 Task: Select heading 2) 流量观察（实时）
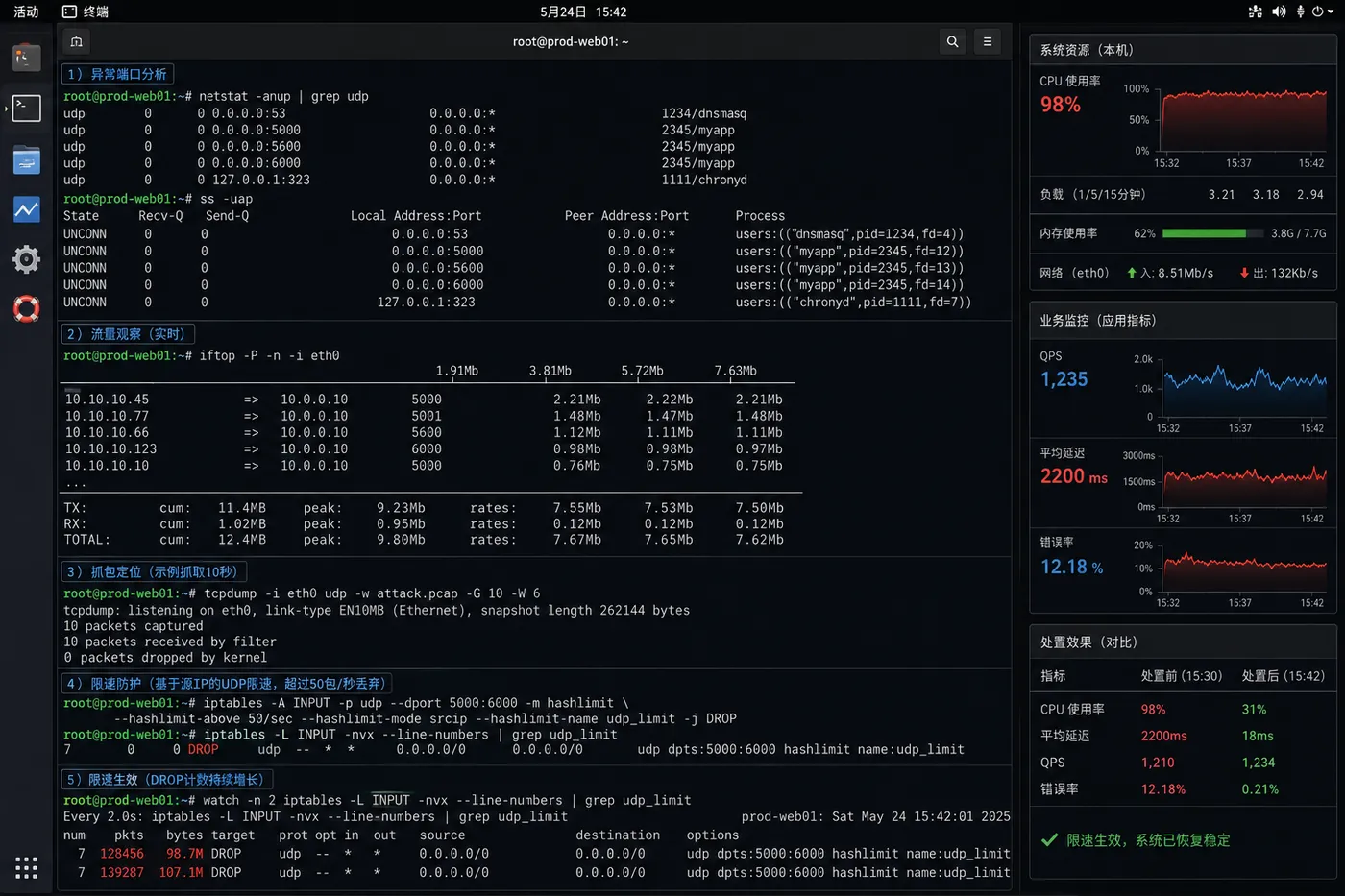[127, 334]
